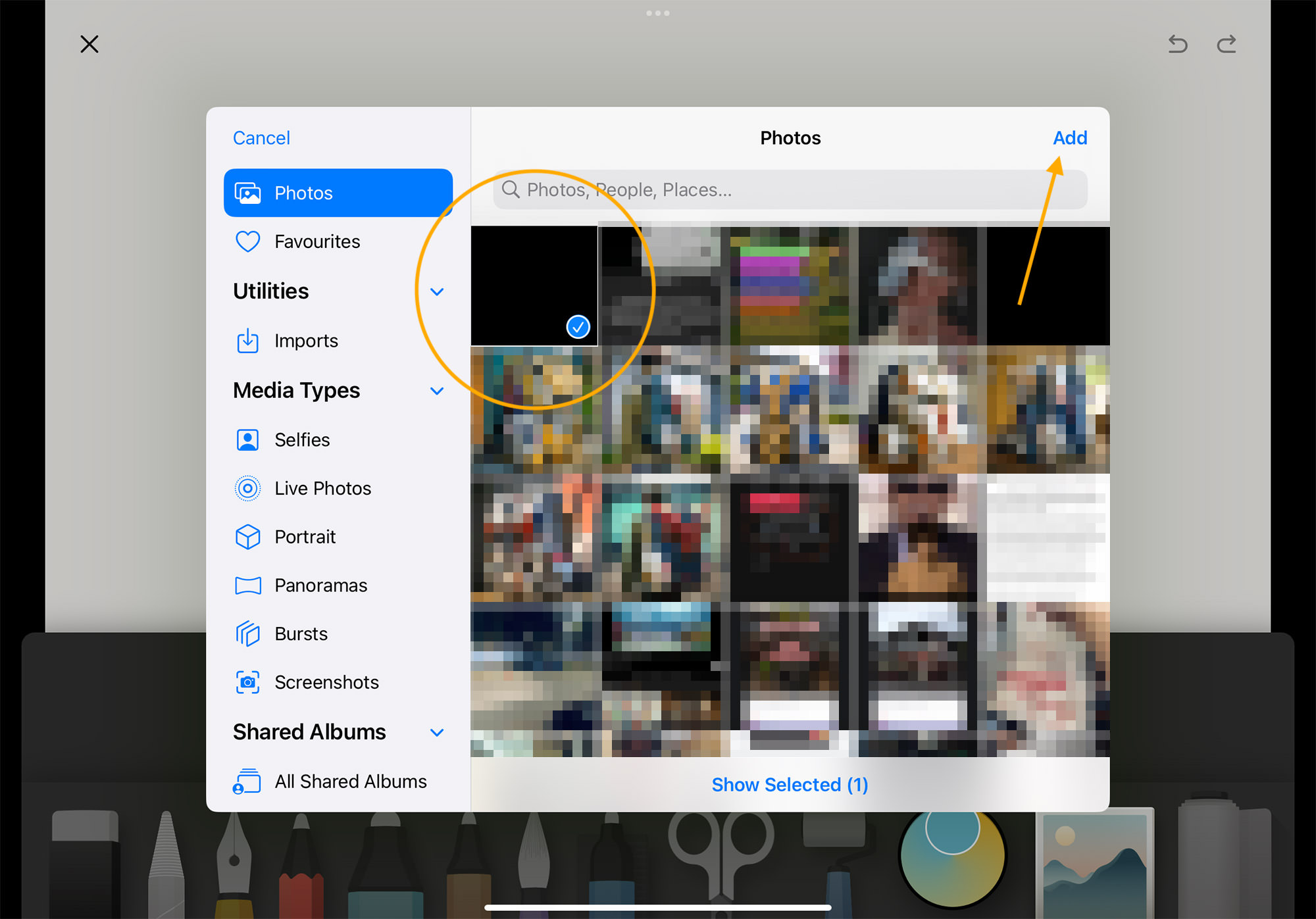Redo the last action

[1227, 44]
